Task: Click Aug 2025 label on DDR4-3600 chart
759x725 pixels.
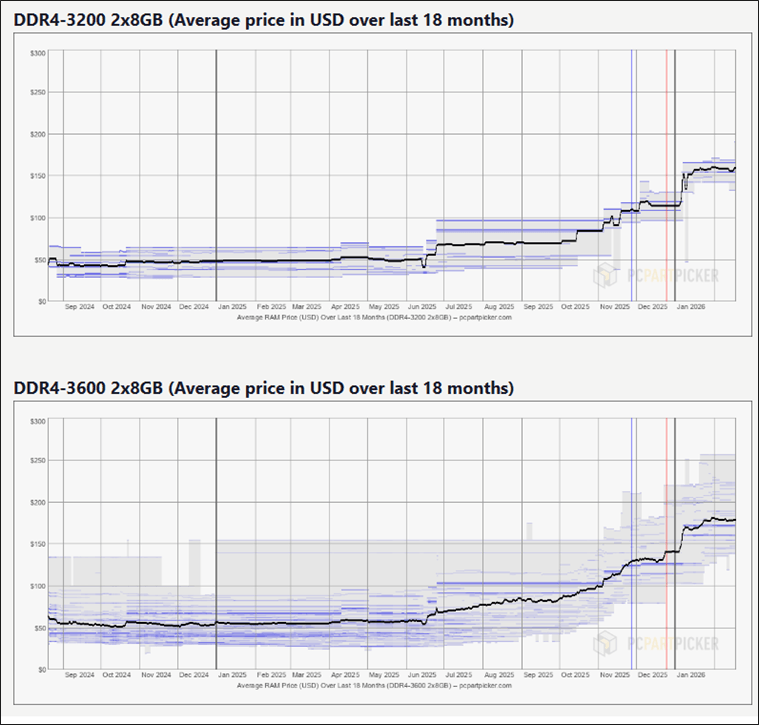Action: [x=499, y=675]
